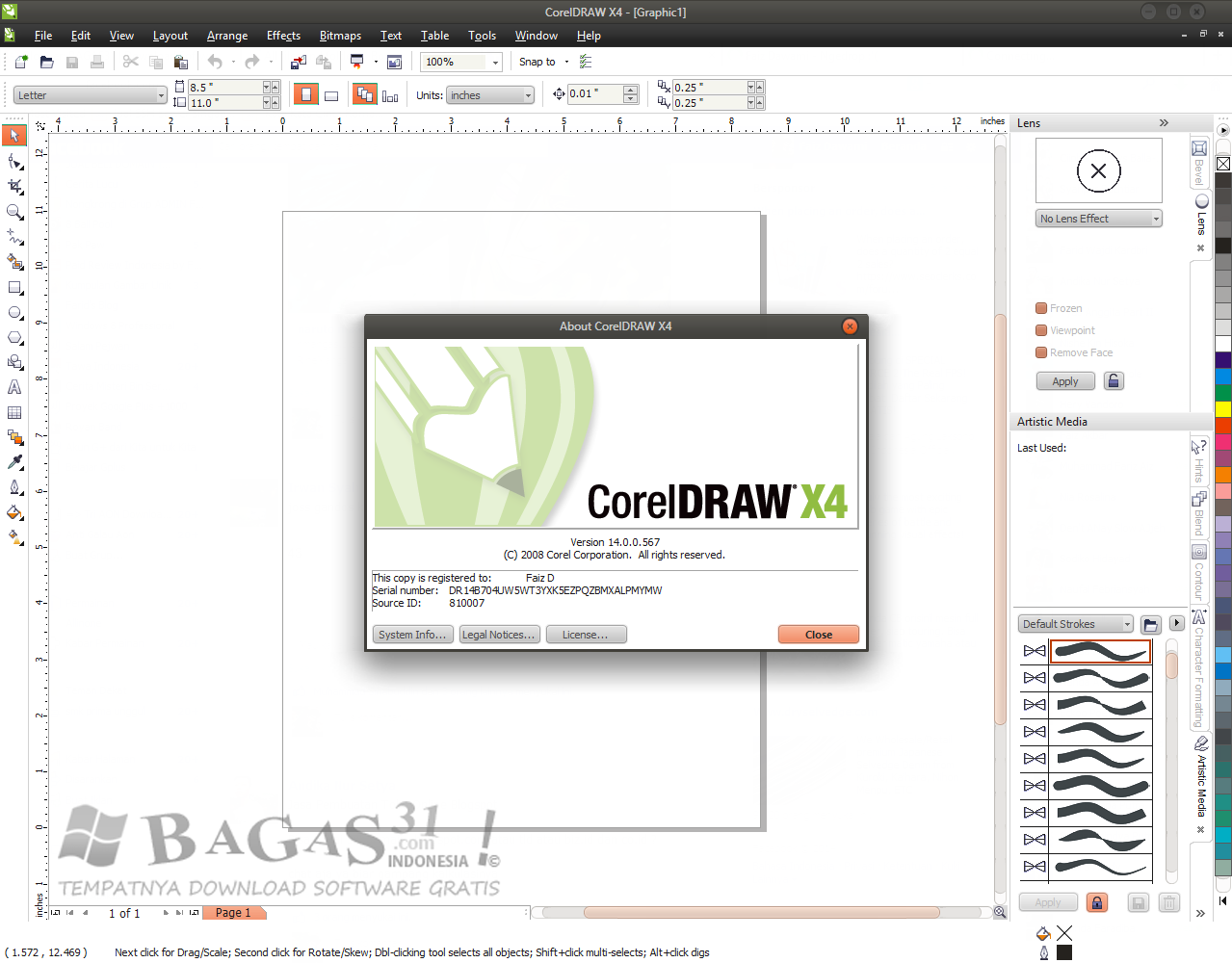Pick the yellow swatch in color palette
This screenshot has height=963, width=1232.
click(x=1223, y=409)
